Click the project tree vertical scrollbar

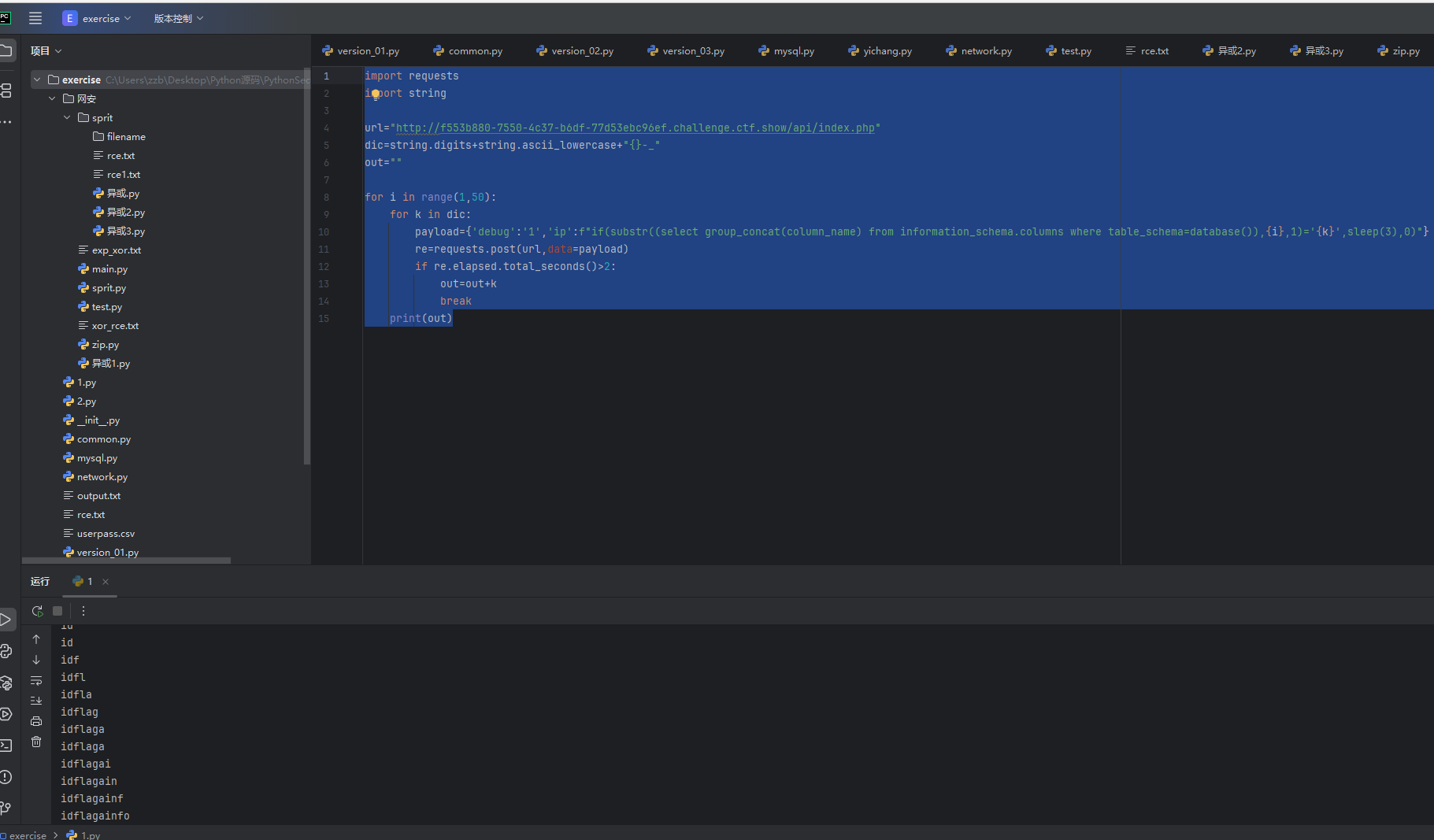click(x=307, y=268)
